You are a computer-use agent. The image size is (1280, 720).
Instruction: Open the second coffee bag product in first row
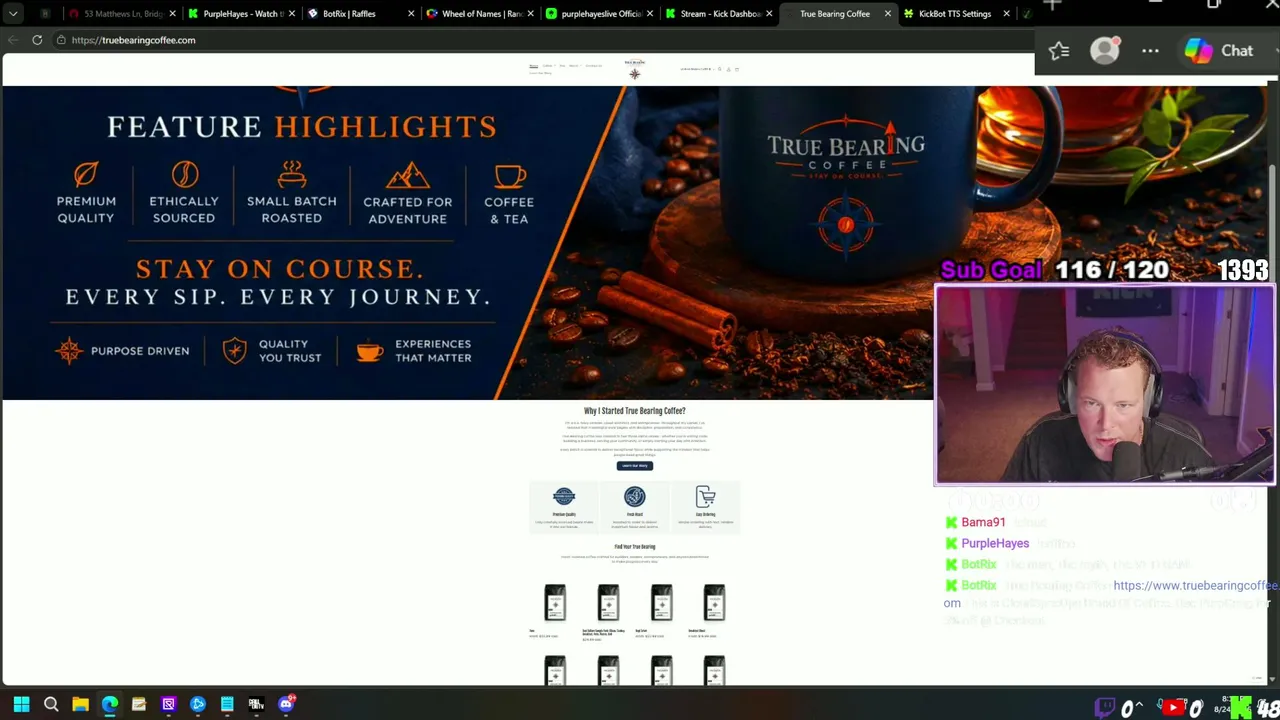(x=608, y=603)
